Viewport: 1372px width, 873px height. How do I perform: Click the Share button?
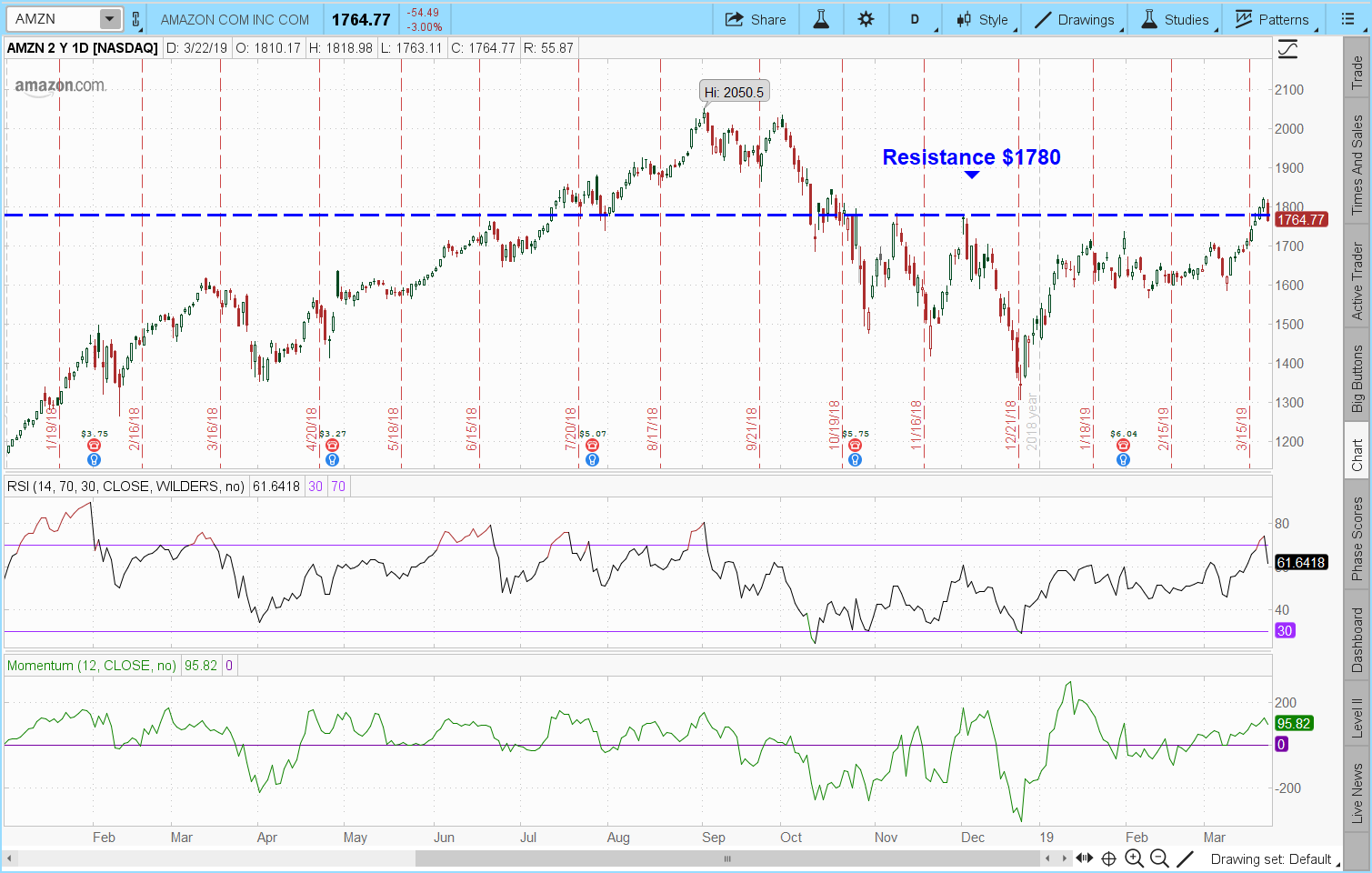pyautogui.click(x=756, y=19)
